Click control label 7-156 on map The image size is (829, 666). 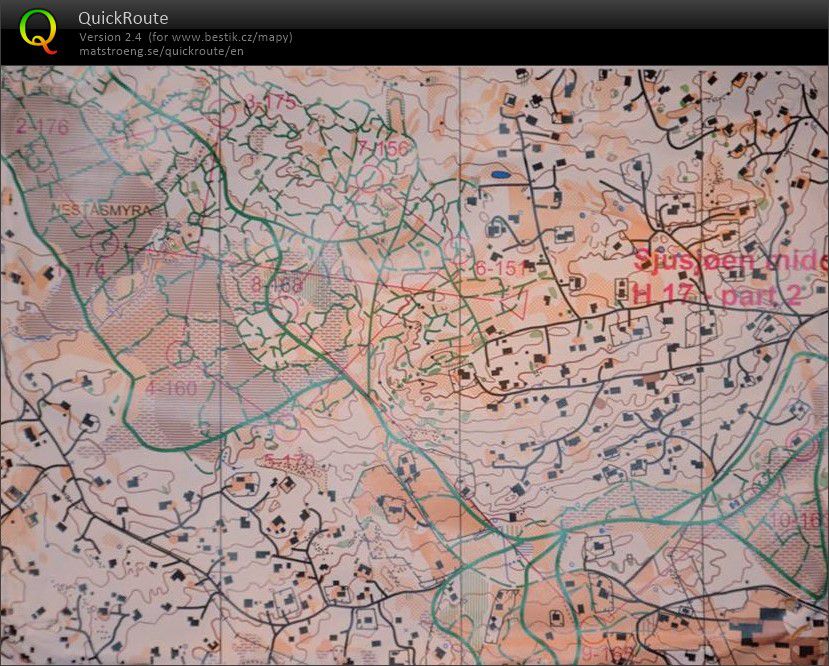pos(383,149)
